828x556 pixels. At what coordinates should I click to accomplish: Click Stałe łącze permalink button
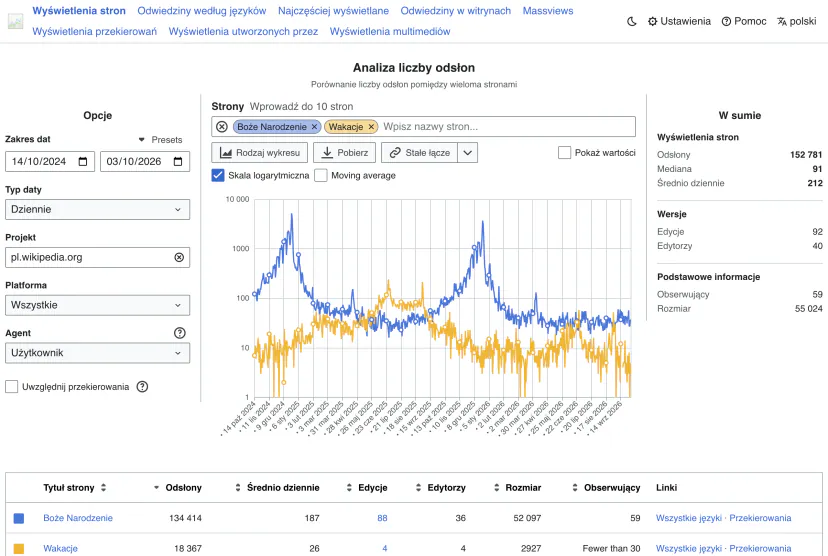tap(419, 153)
